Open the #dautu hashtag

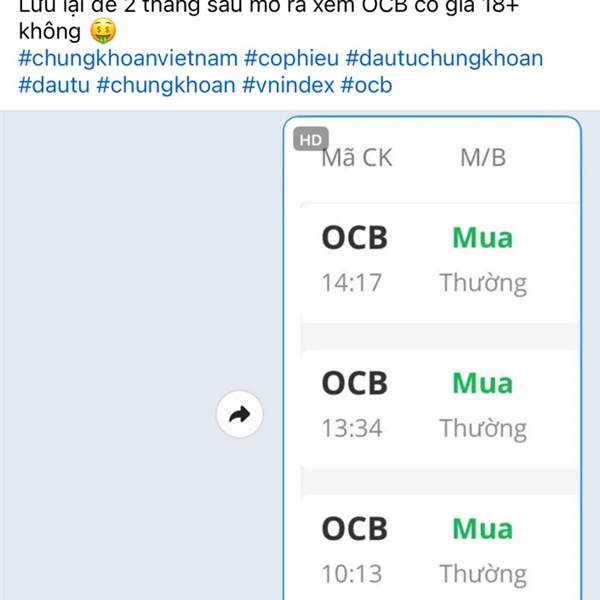[54, 85]
